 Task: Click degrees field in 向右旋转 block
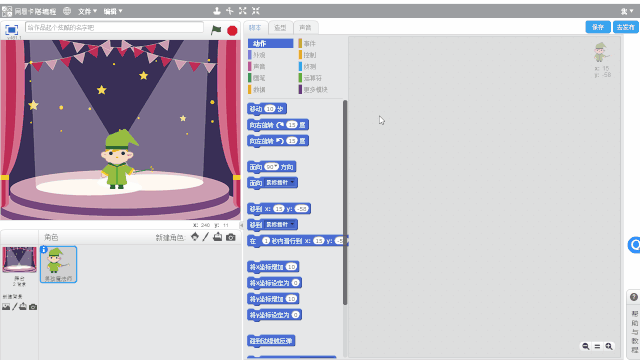coord(291,125)
